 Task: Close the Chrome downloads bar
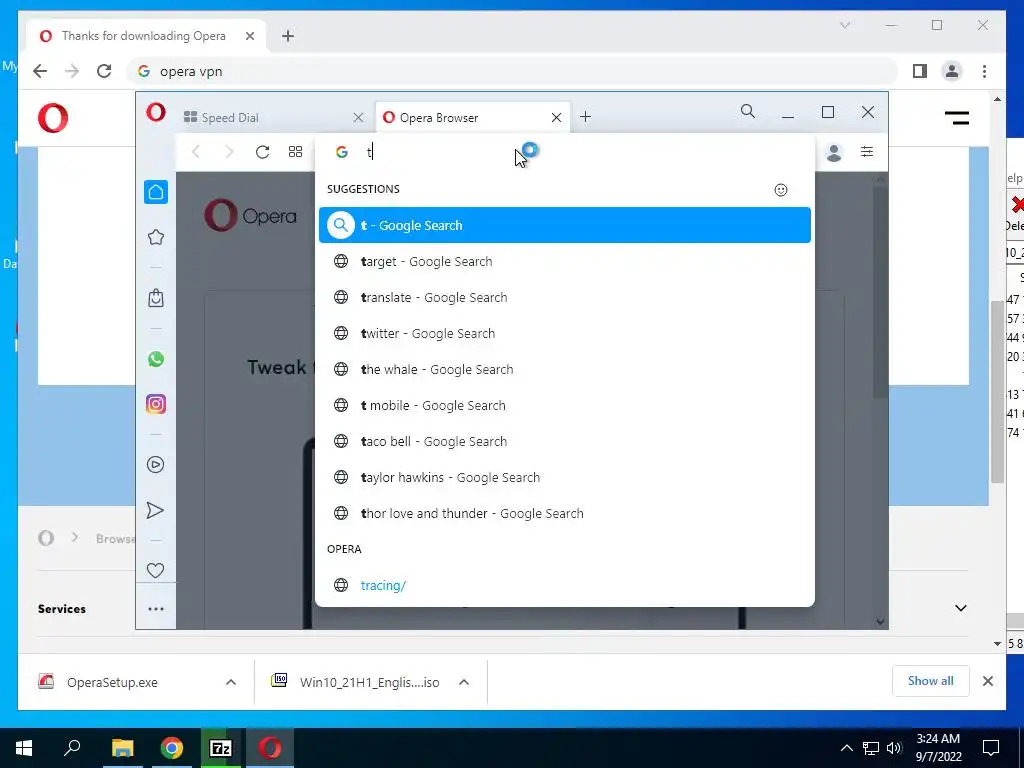(x=987, y=681)
